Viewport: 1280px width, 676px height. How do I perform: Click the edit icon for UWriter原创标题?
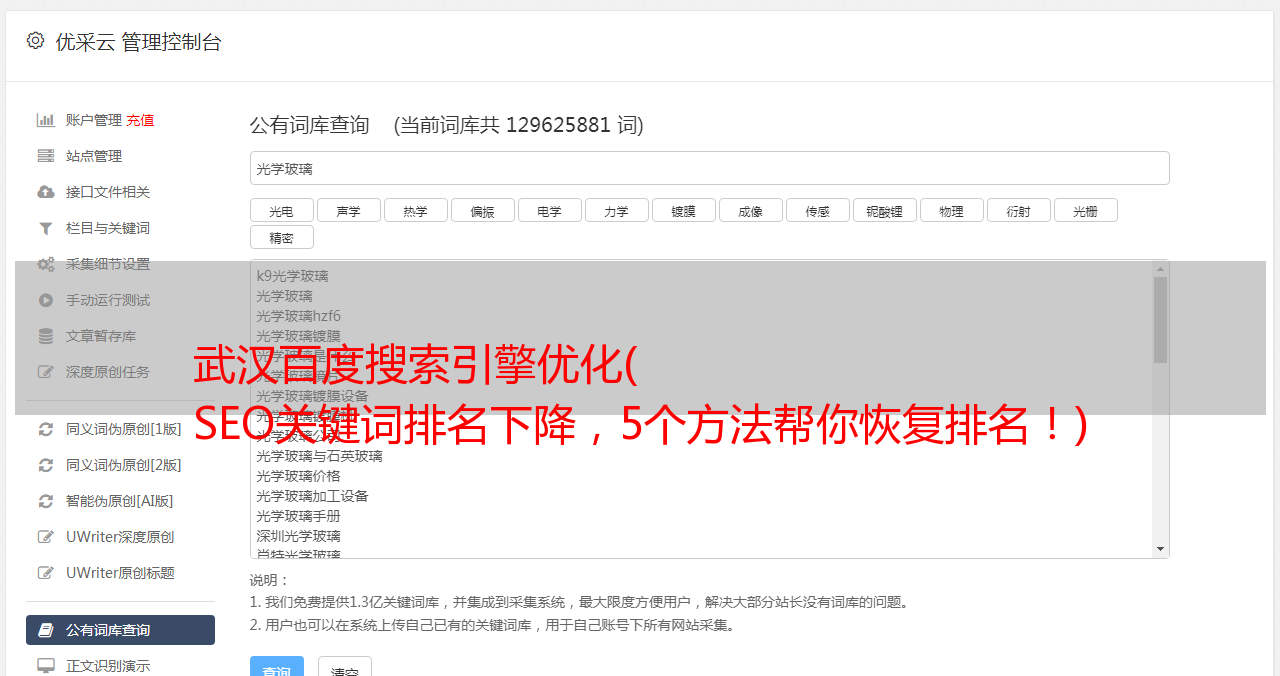point(45,573)
